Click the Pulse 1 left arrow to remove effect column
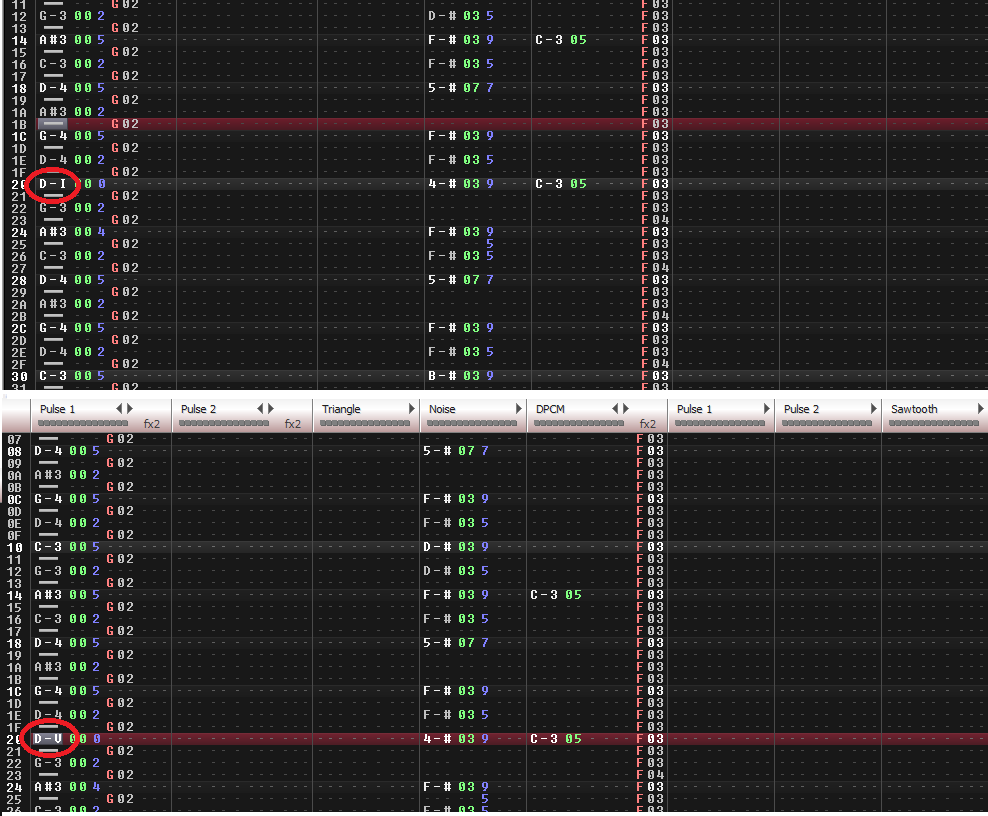Image resolution: width=988 pixels, height=816 pixels. 119,409
